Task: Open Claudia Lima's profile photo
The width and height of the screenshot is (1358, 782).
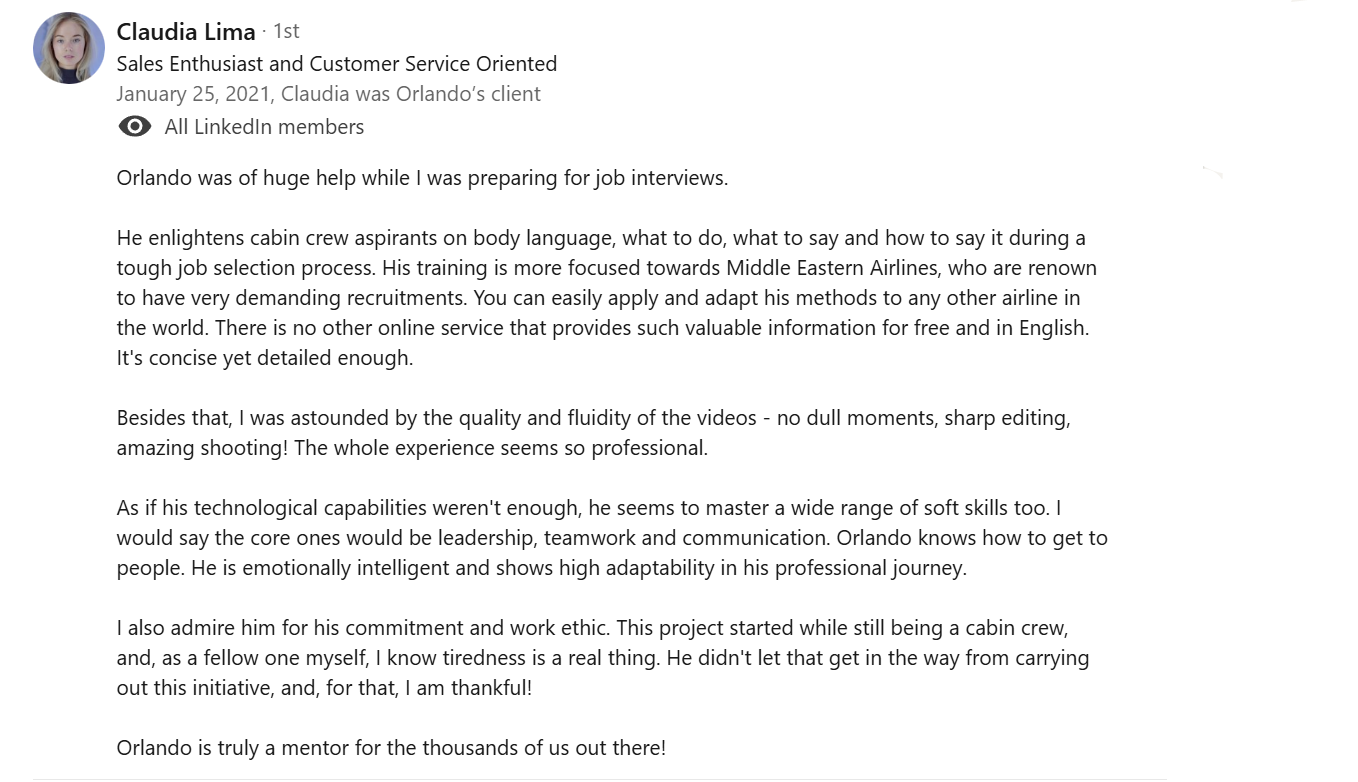Action: [69, 48]
